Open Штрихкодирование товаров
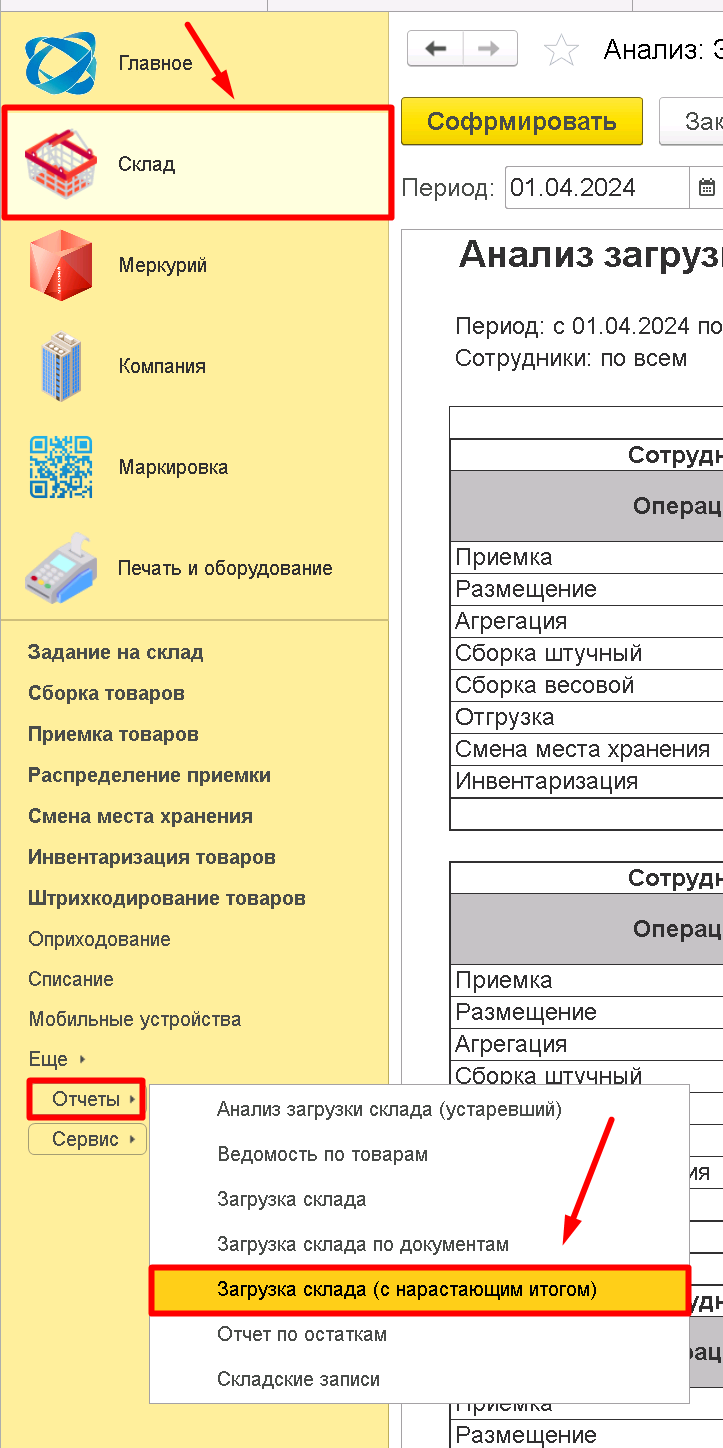The height and width of the screenshot is (1448, 723). pyautogui.click(x=167, y=898)
